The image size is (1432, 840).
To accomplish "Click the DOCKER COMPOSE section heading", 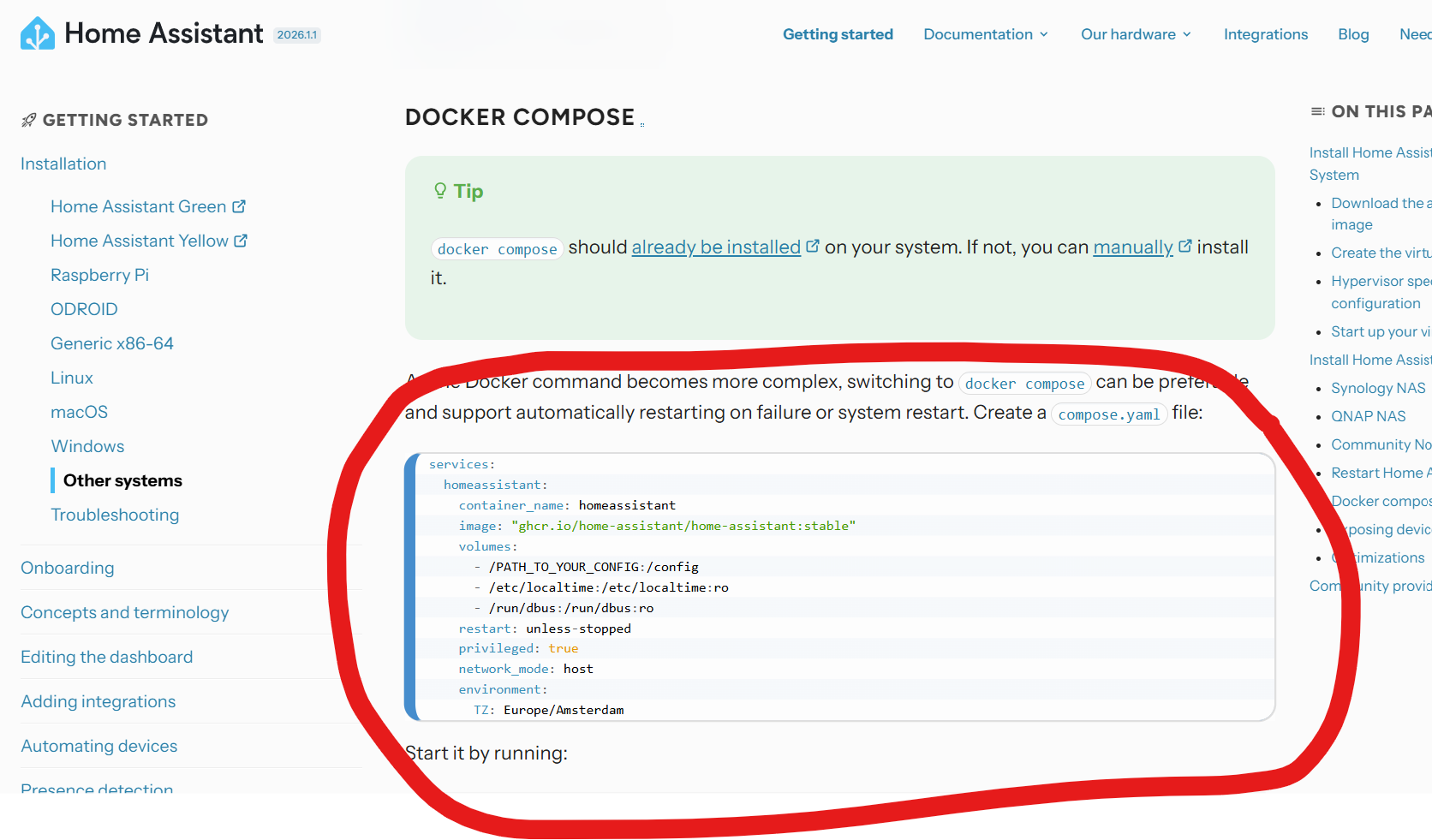I will (x=520, y=117).
